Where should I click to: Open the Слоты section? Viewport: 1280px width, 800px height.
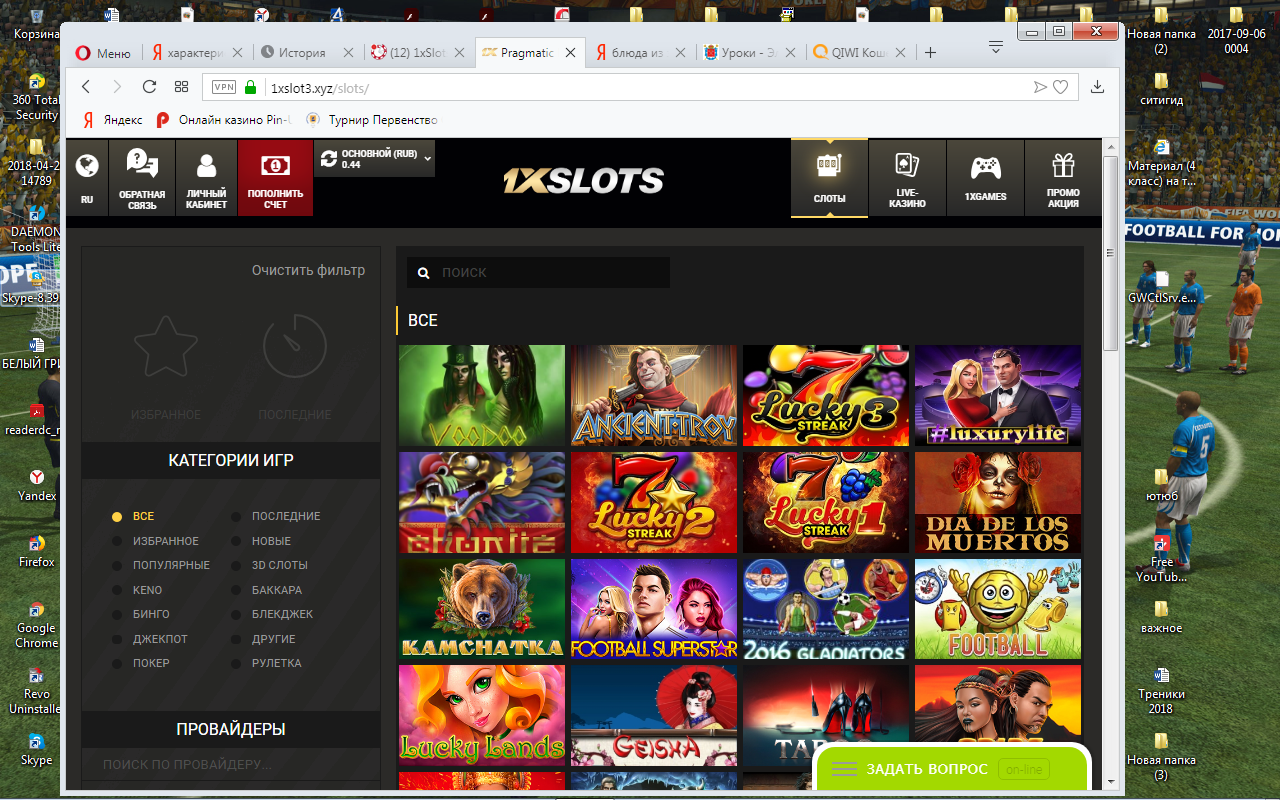(x=829, y=177)
